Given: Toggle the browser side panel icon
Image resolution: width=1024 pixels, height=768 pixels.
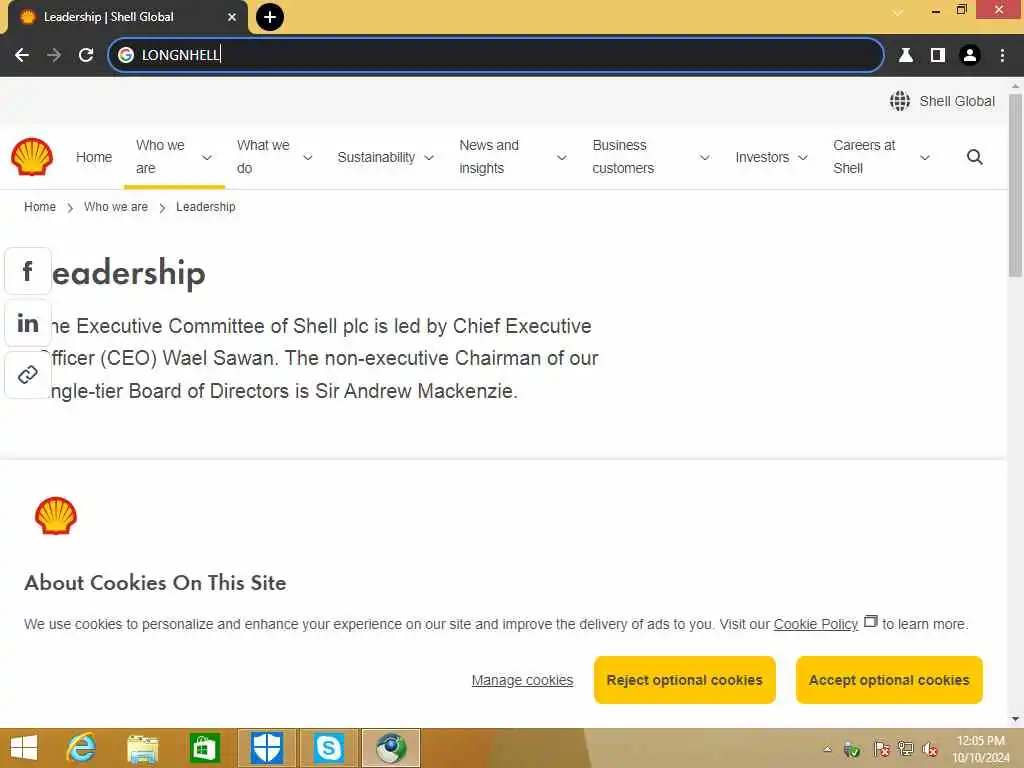Looking at the screenshot, I should coord(937,55).
